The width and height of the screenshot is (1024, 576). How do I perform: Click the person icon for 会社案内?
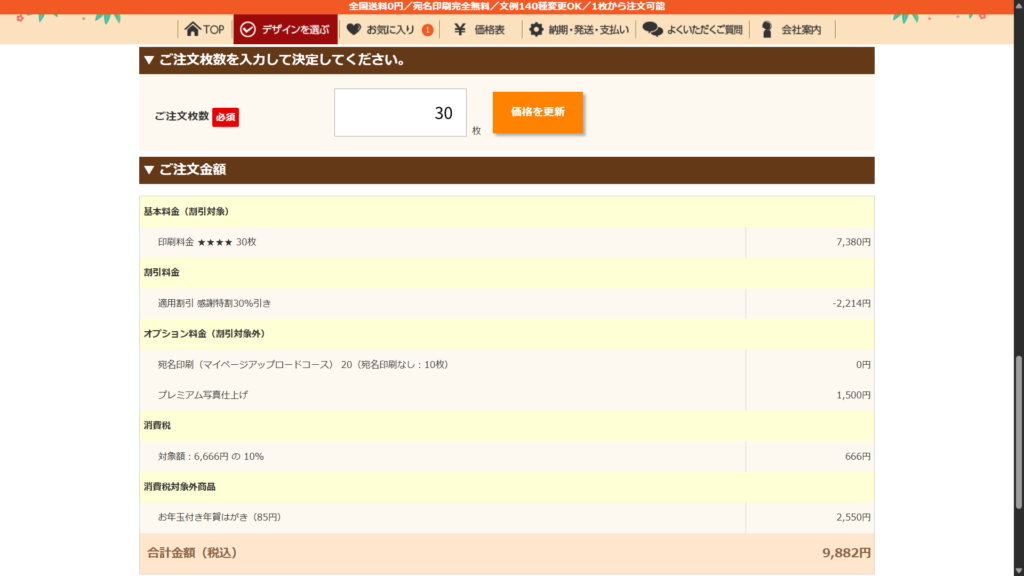tap(767, 29)
